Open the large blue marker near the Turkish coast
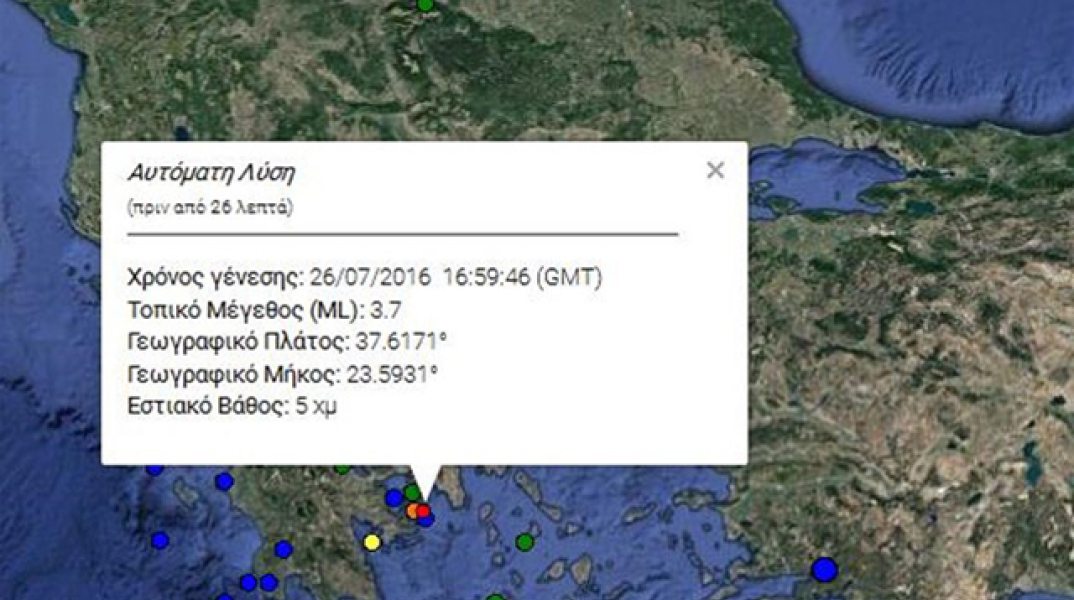This screenshot has height=600, width=1074. (x=825, y=570)
